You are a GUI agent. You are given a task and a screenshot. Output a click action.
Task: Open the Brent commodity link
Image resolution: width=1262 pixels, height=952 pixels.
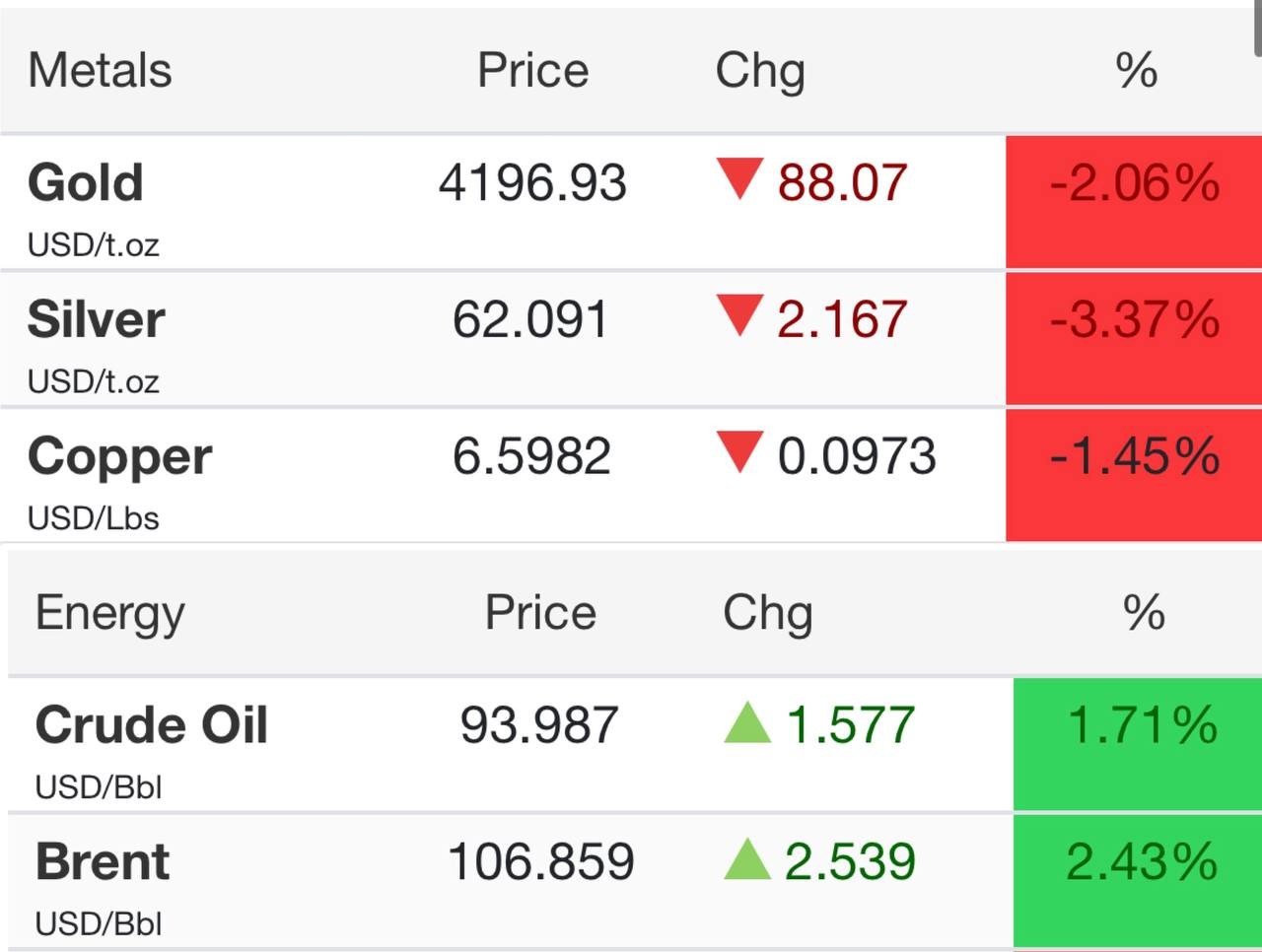103,861
